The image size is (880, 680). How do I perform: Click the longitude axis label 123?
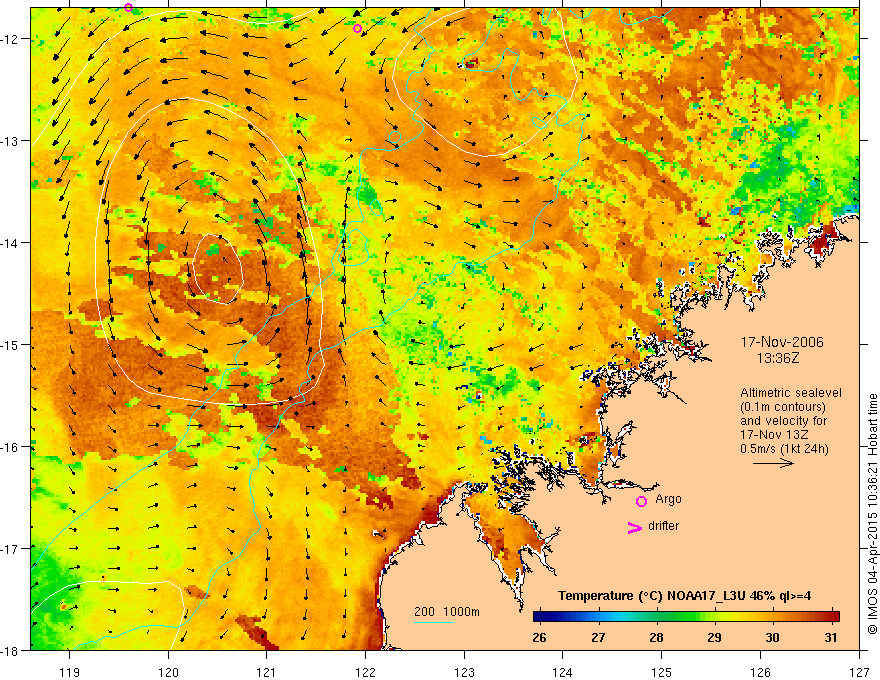(x=464, y=673)
